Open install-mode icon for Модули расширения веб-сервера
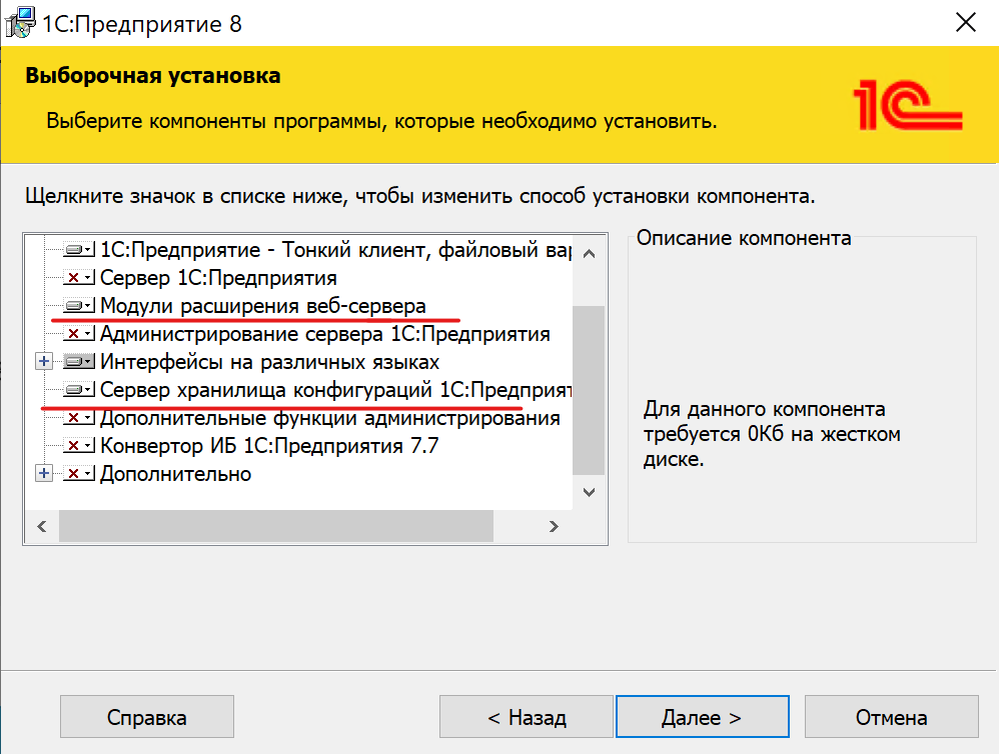The width and height of the screenshot is (999, 754). pos(79,306)
